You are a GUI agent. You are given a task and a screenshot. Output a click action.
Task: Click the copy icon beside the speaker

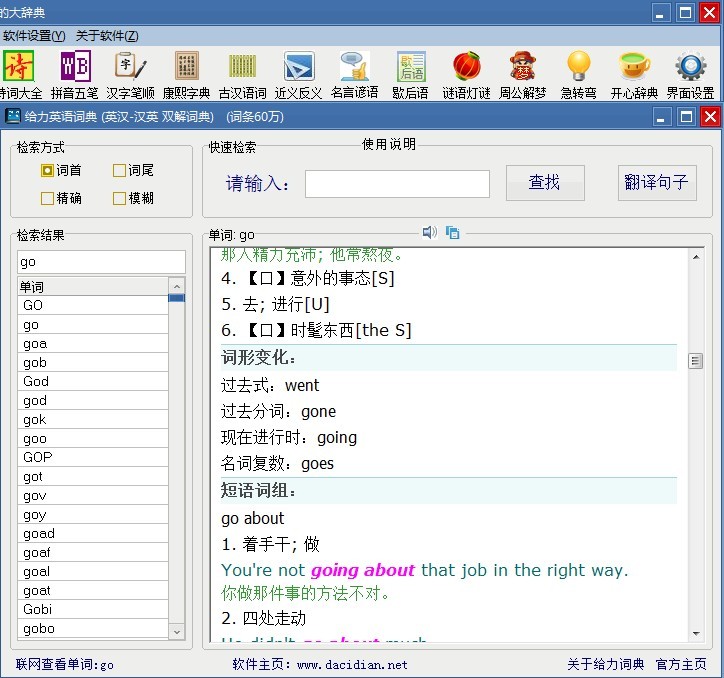[453, 233]
